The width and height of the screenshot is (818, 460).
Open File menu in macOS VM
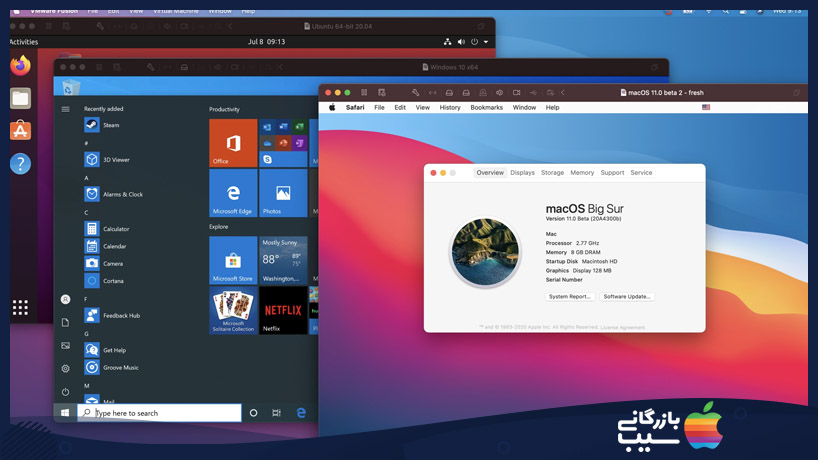coord(379,107)
